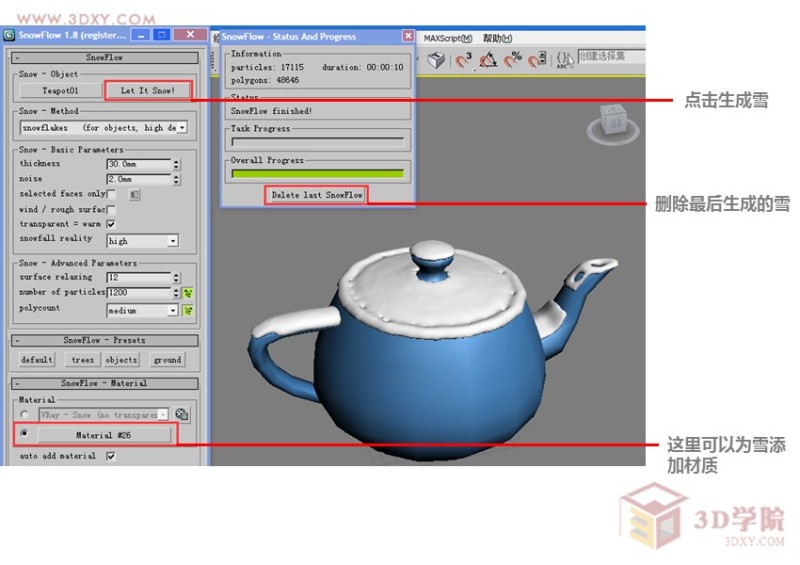
Task: Toggle the Spinner Snap icon
Action: pos(537,60)
